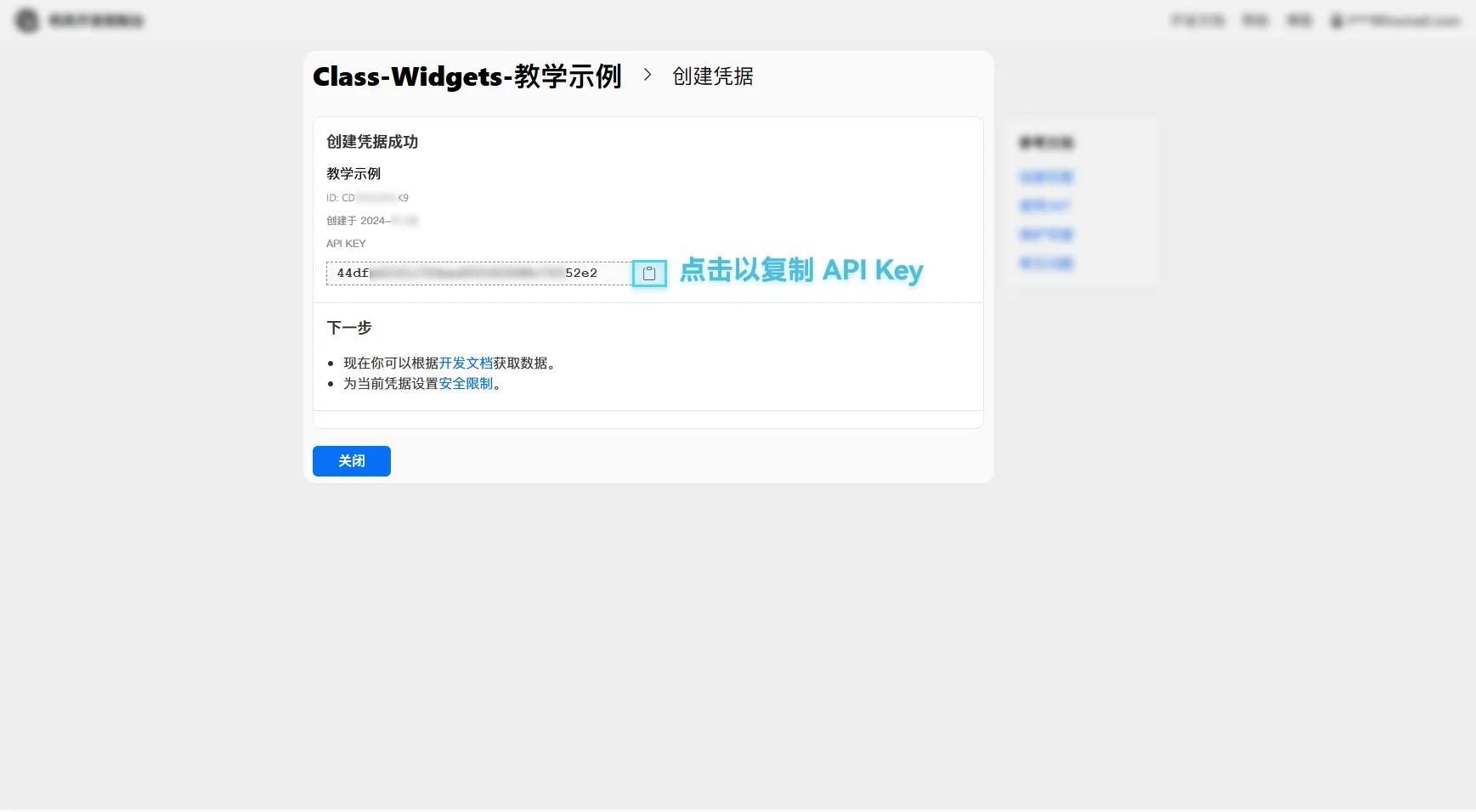
Task: Click the second top navigation item
Action: pos(1255,20)
